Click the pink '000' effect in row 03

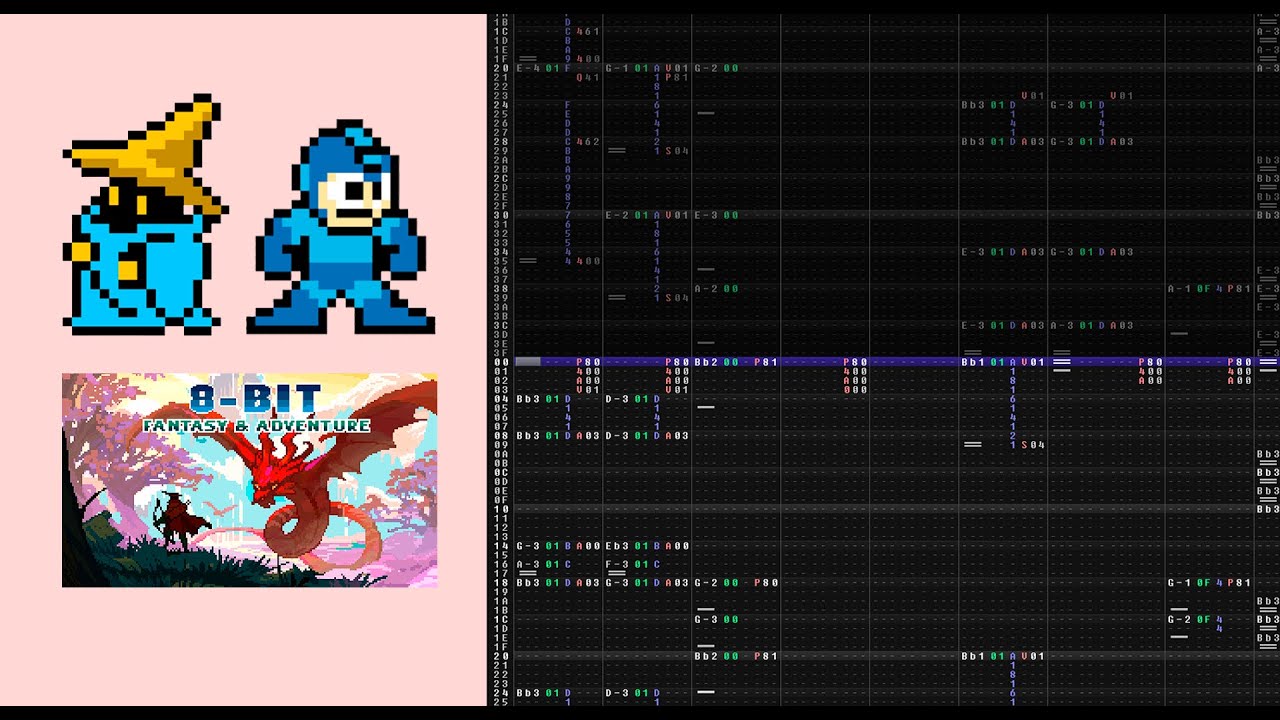pos(855,390)
